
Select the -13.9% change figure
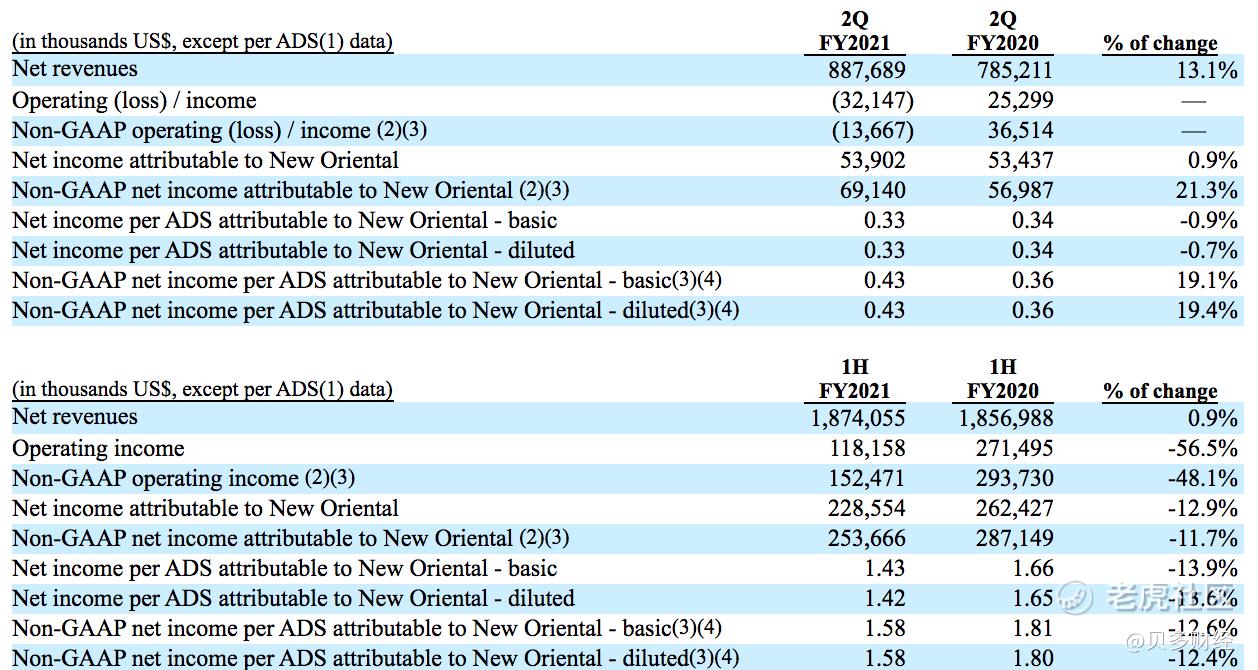pyautogui.click(x=1203, y=568)
